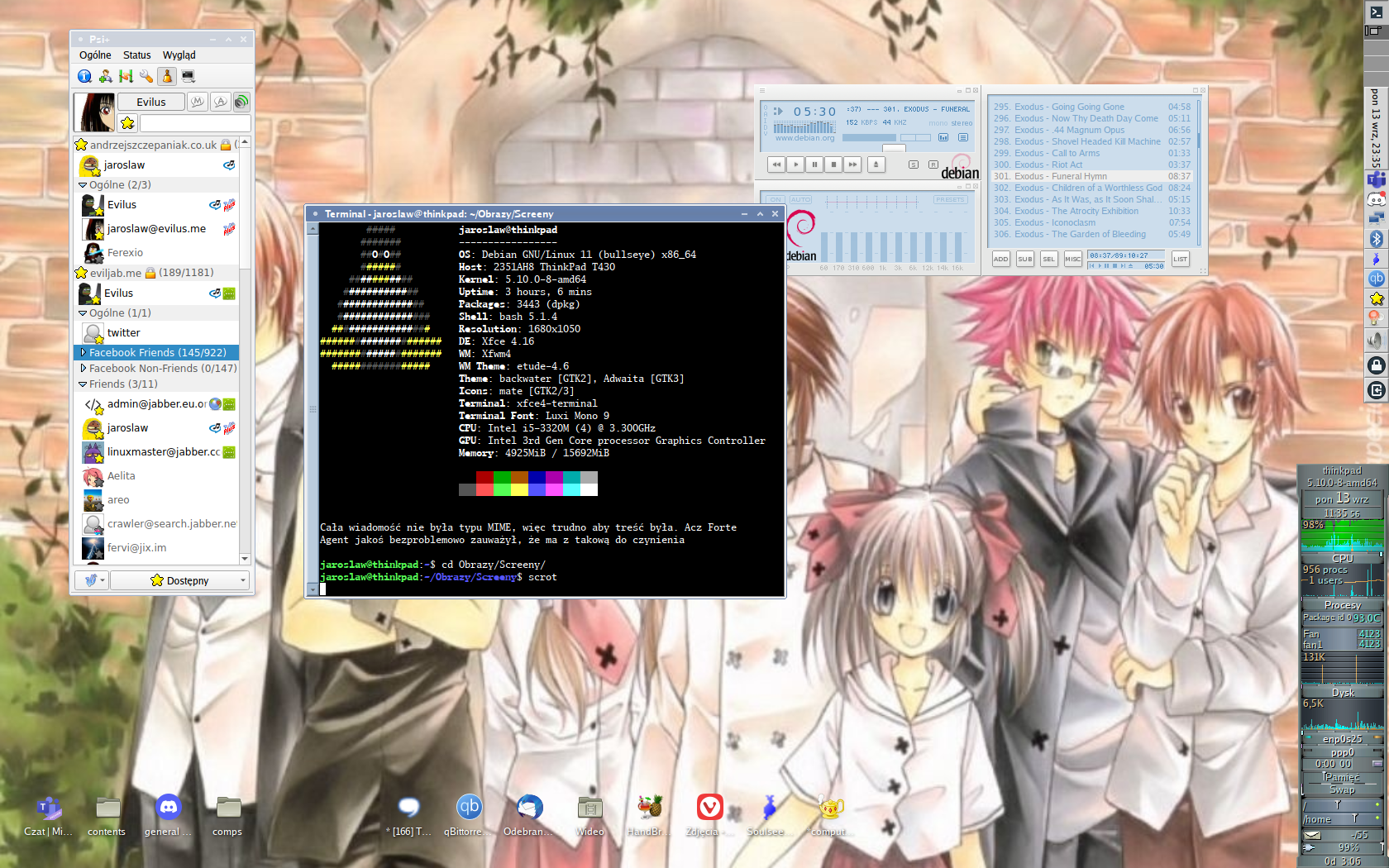Toggle the equalizer ON button
Viewport: 1389px width, 868px height.
click(x=776, y=199)
